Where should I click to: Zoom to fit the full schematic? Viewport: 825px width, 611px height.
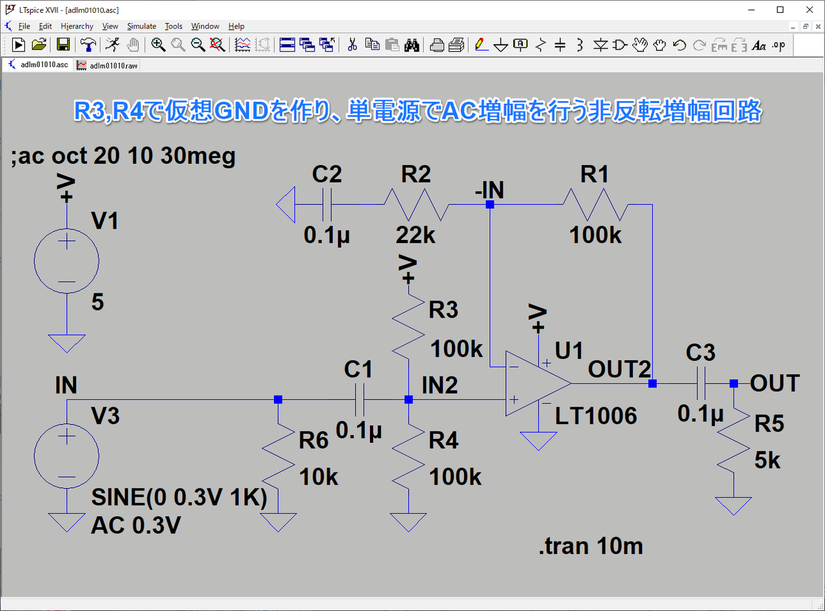tap(217, 45)
